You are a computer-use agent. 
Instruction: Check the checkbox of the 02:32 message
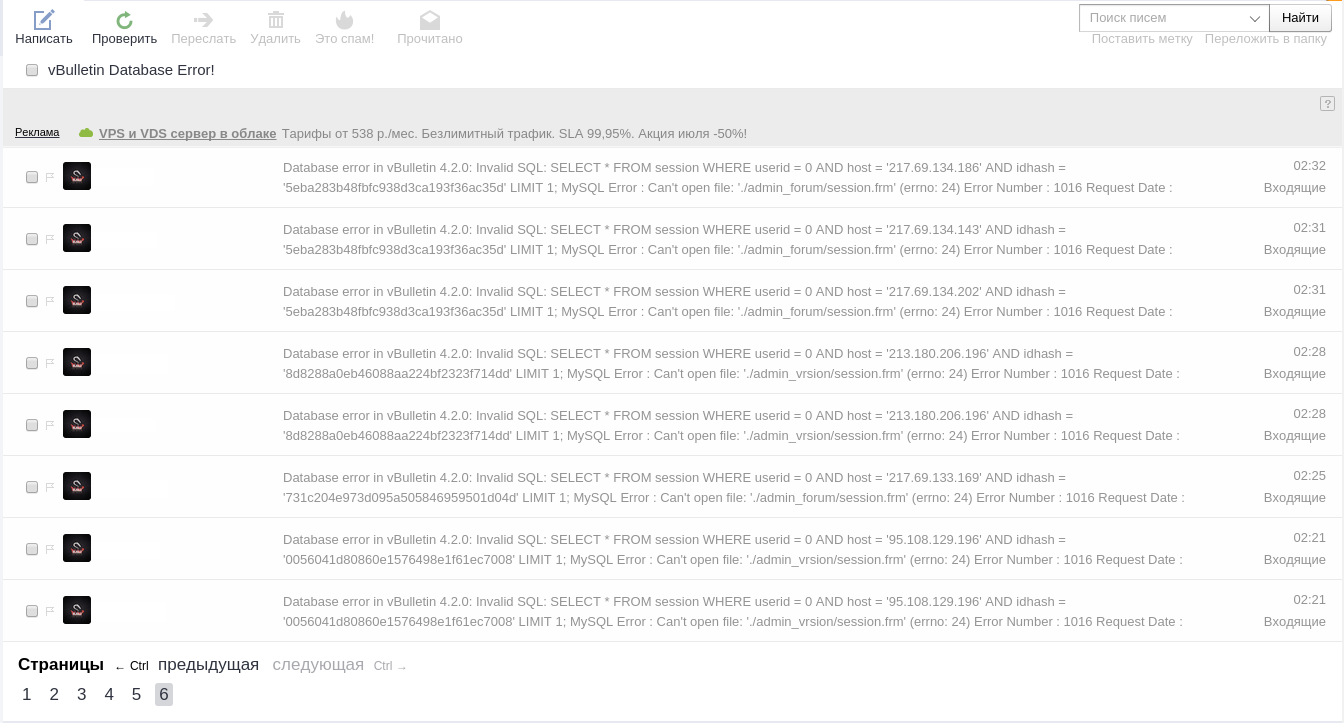(x=32, y=177)
